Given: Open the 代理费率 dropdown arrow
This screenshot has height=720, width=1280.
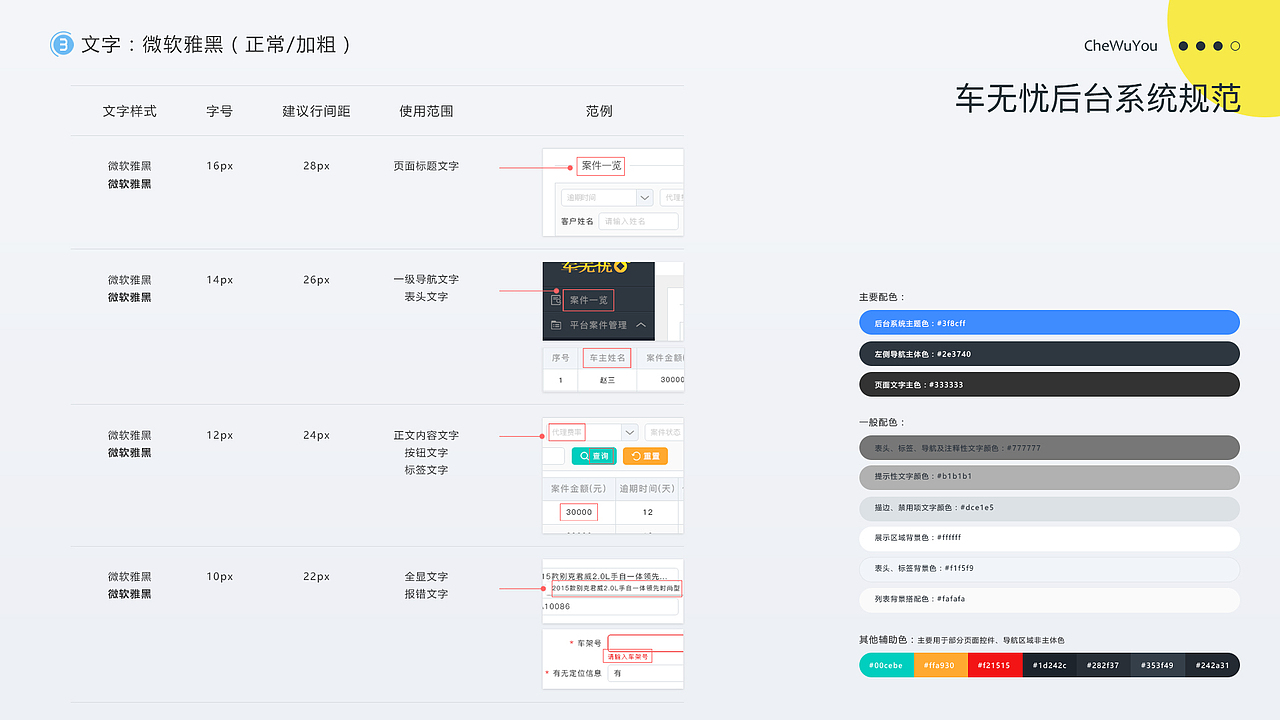Looking at the screenshot, I should point(629,432).
